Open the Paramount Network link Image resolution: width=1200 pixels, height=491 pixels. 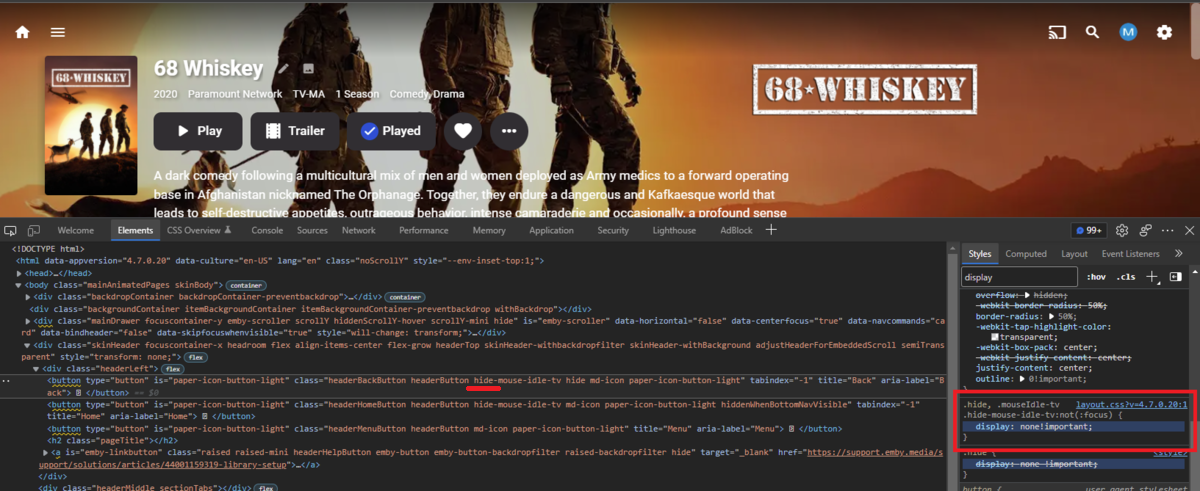[233, 94]
